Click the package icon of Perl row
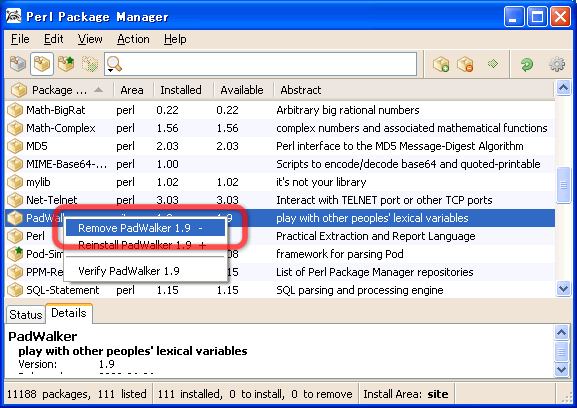The image size is (577, 408). click(15, 236)
